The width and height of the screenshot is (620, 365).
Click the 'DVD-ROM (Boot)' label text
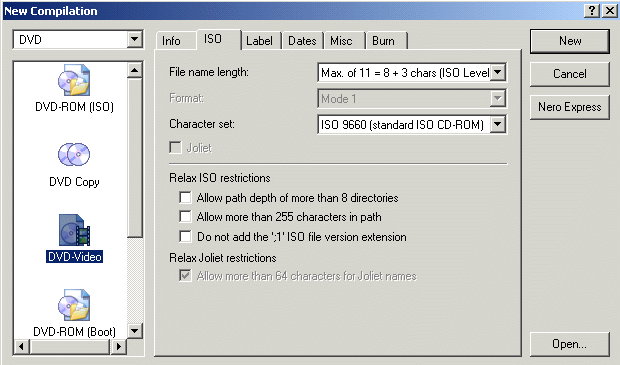[74, 331]
